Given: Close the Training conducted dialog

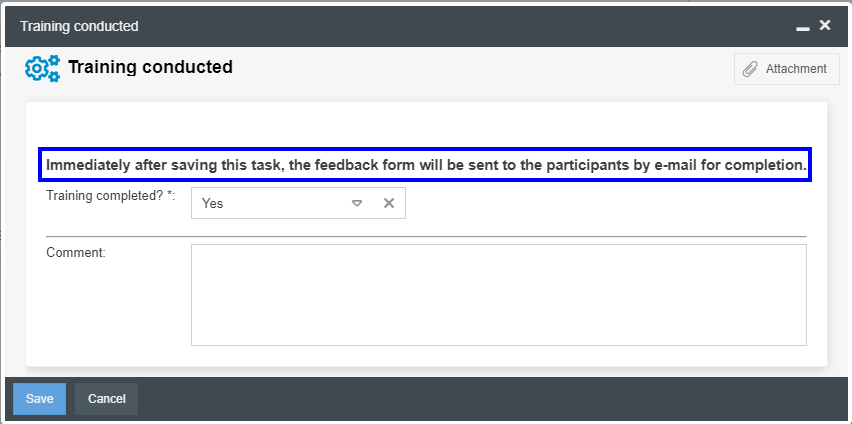Looking at the screenshot, I should click(825, 25).
